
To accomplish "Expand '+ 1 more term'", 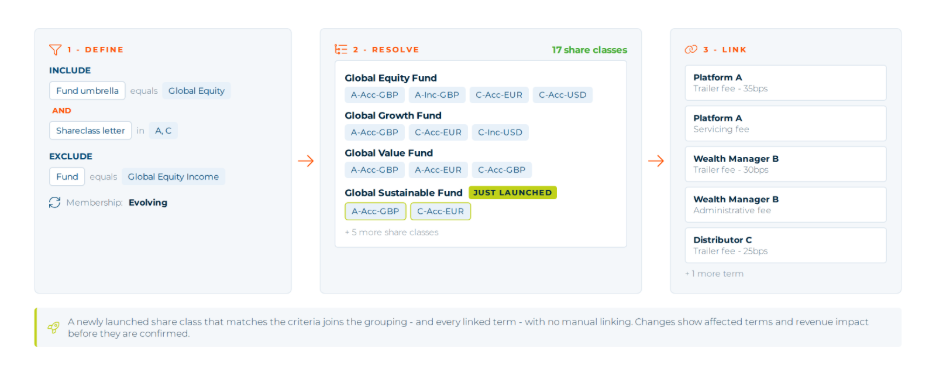I will 714,274.
